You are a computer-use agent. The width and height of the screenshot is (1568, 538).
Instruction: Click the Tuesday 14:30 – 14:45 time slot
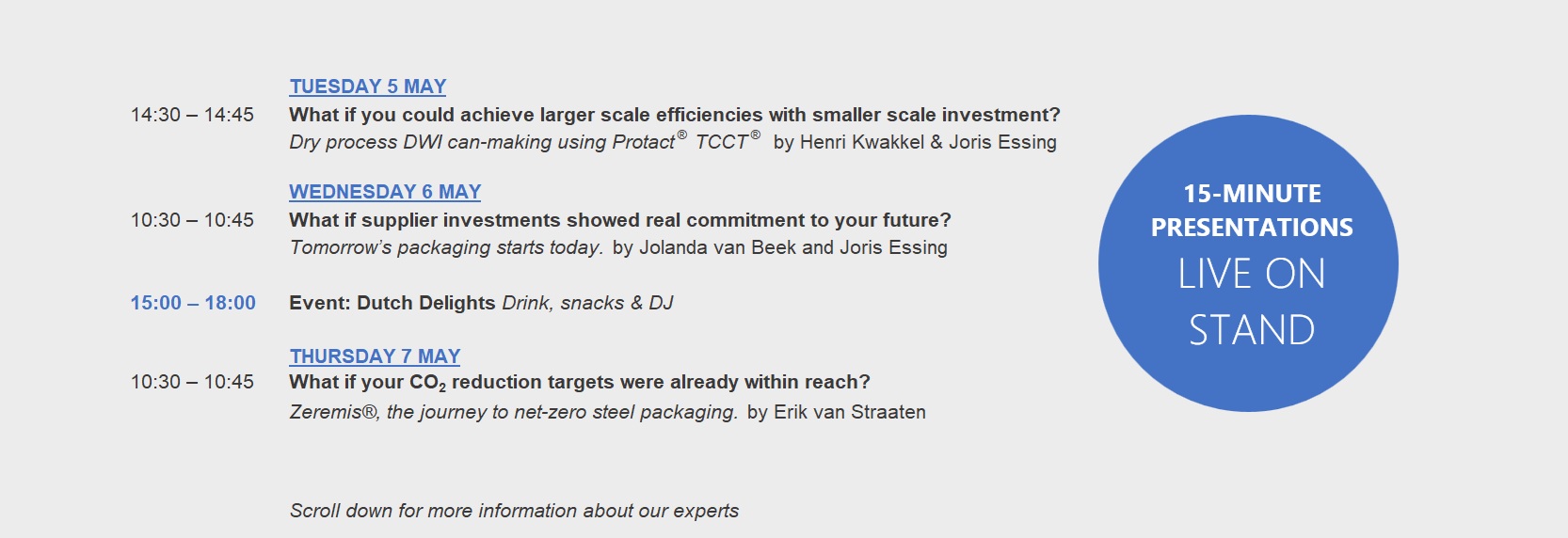tap(192, 115)
